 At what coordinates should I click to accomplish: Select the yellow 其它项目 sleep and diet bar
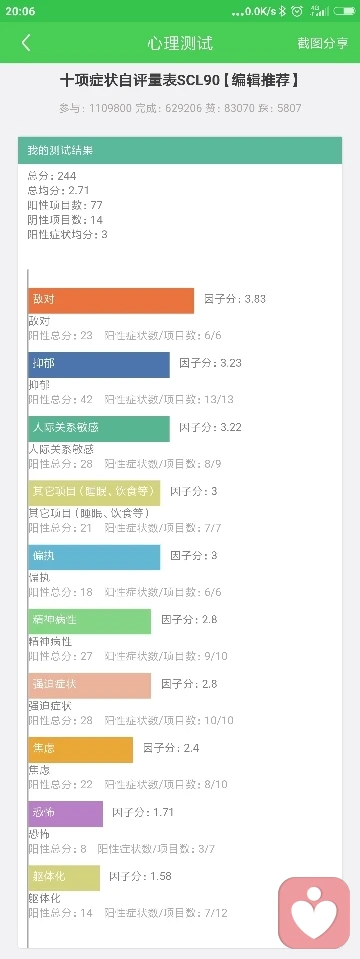[x=94, y=492]
